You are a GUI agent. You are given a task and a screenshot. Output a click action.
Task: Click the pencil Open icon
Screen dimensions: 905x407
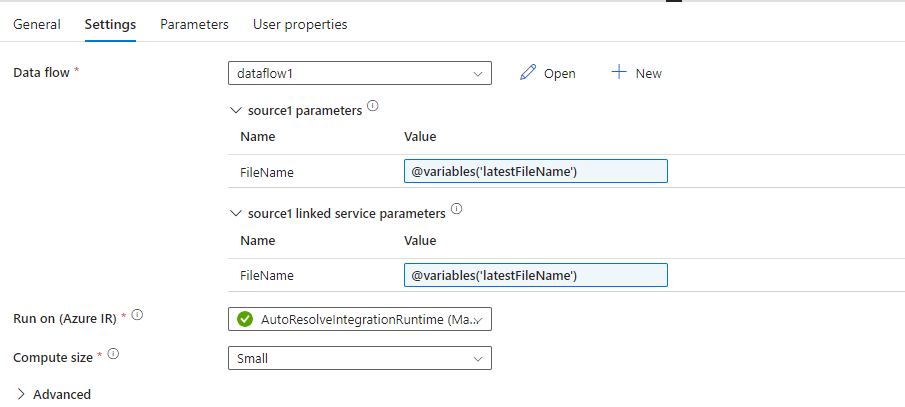(529, 73)
